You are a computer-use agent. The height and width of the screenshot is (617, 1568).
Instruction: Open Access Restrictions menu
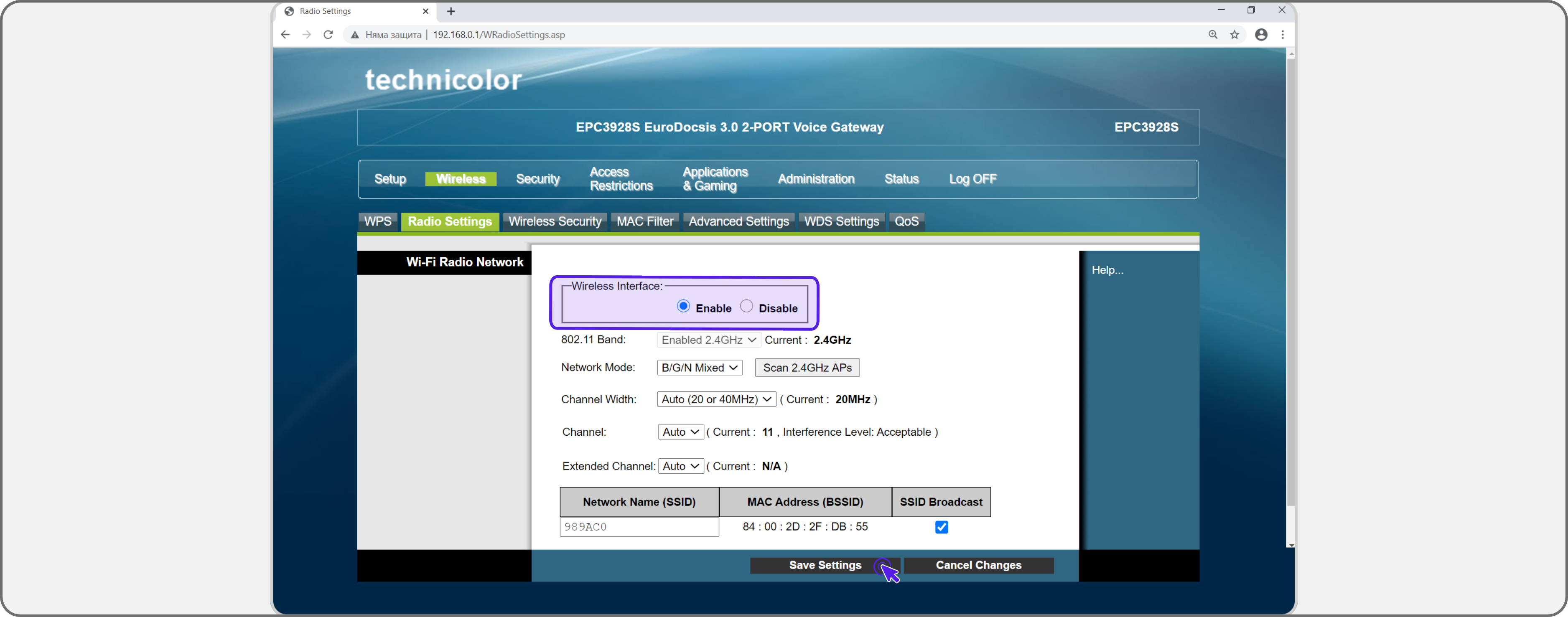(x=621, y=179)
